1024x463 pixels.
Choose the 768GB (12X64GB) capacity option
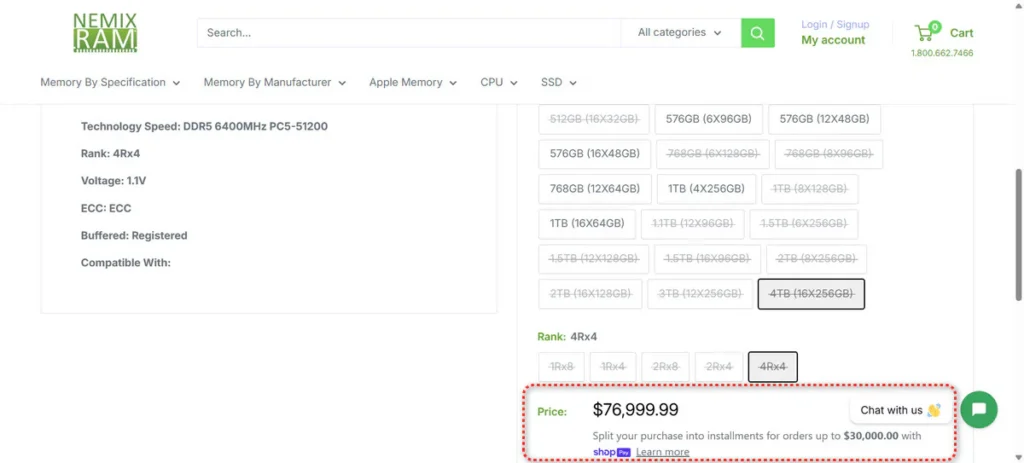pyautogui.click(x=594, y=188)
